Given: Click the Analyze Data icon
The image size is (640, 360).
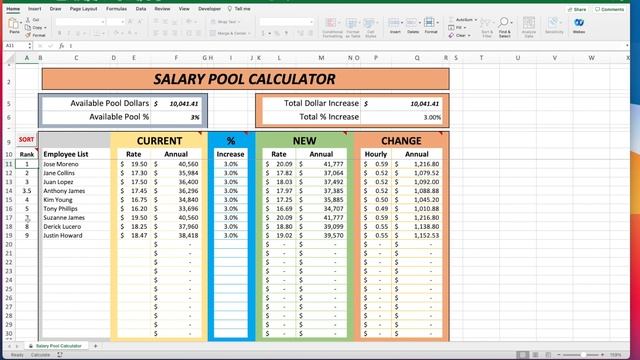Looking at the screenshot, I should pyautogui.click(x=529, y=22).
